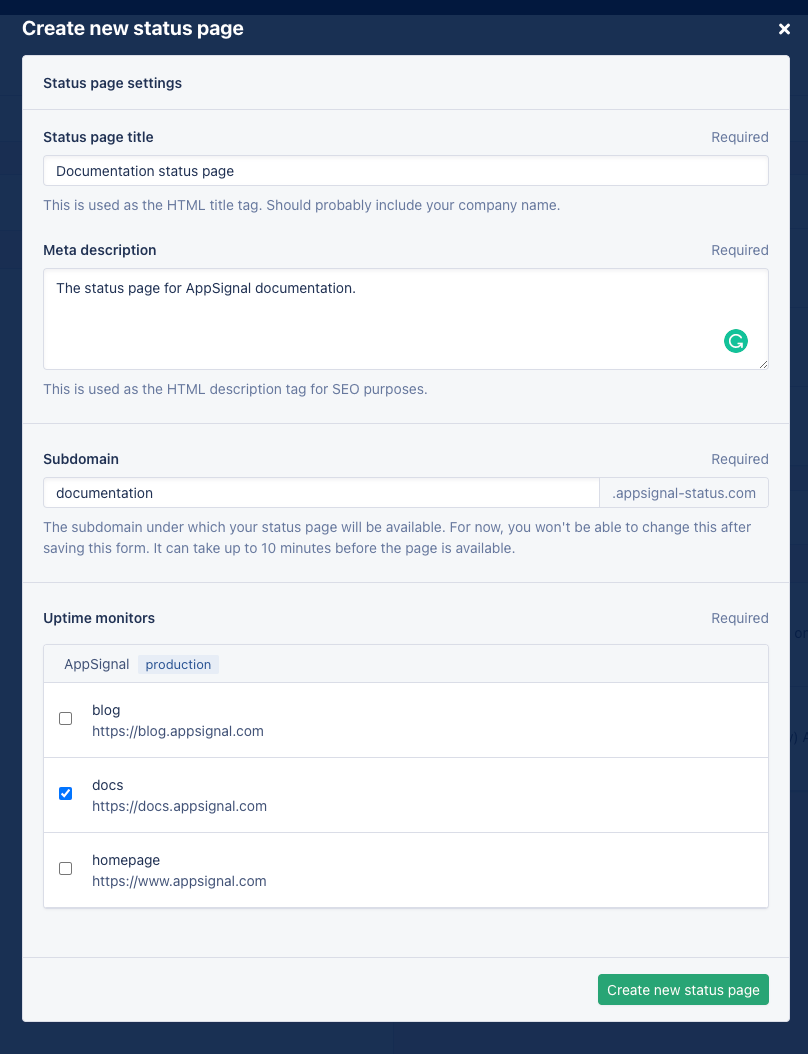Select the blog monitor name label

(106, 710)
